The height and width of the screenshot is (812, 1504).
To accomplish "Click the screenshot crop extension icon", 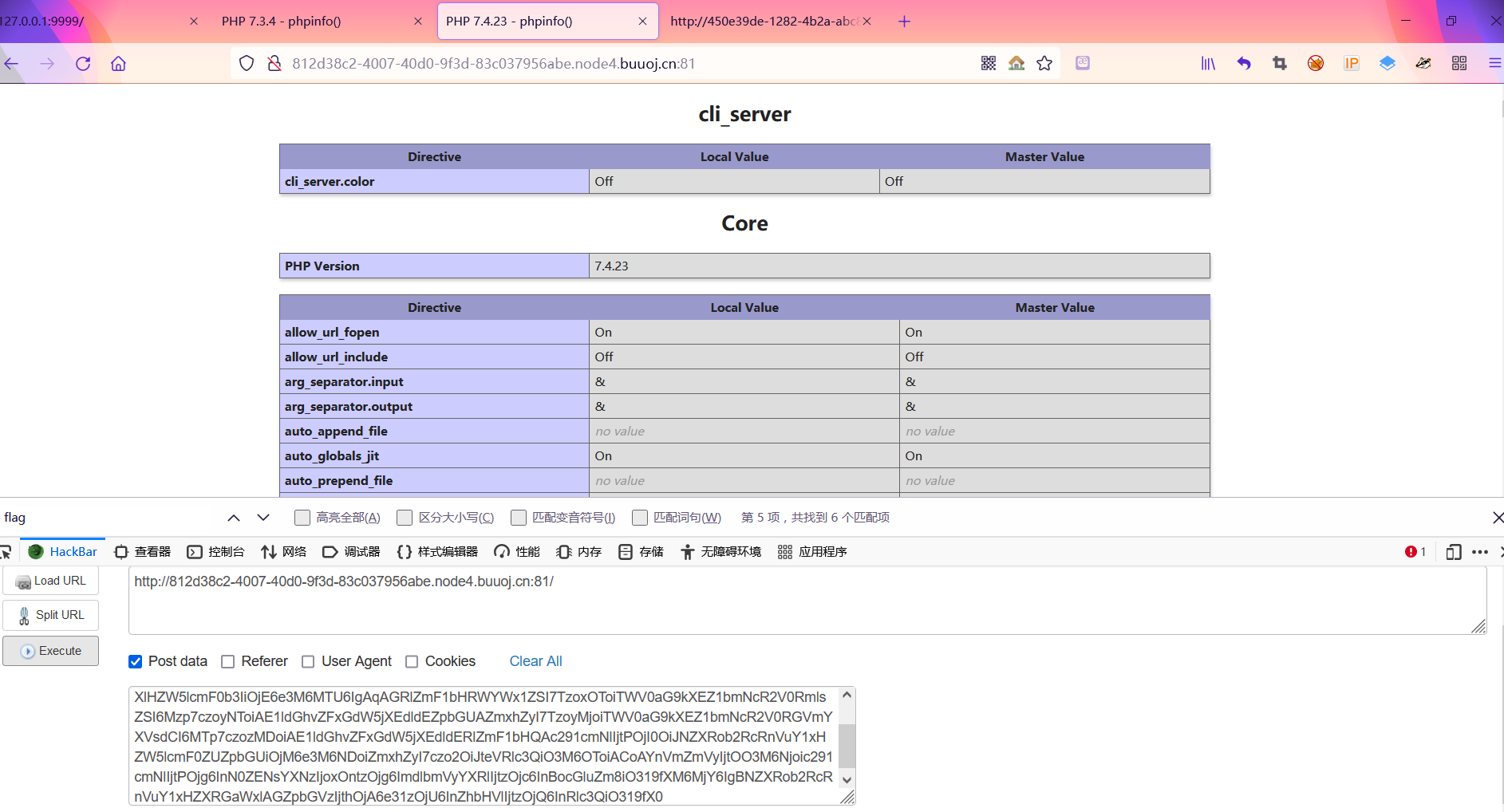I will [x=1280, y=64].
